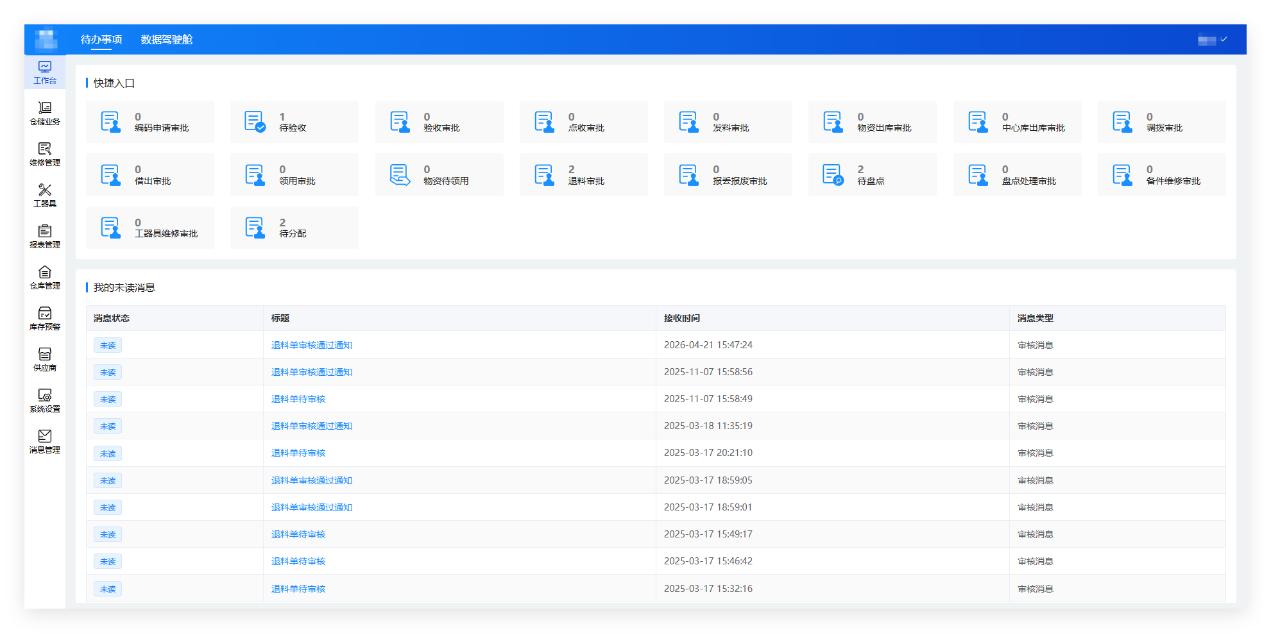This screenshot has width=1271, height=633.
Task: Switch to the 待办事项 tab
Action: click(101, 39)
